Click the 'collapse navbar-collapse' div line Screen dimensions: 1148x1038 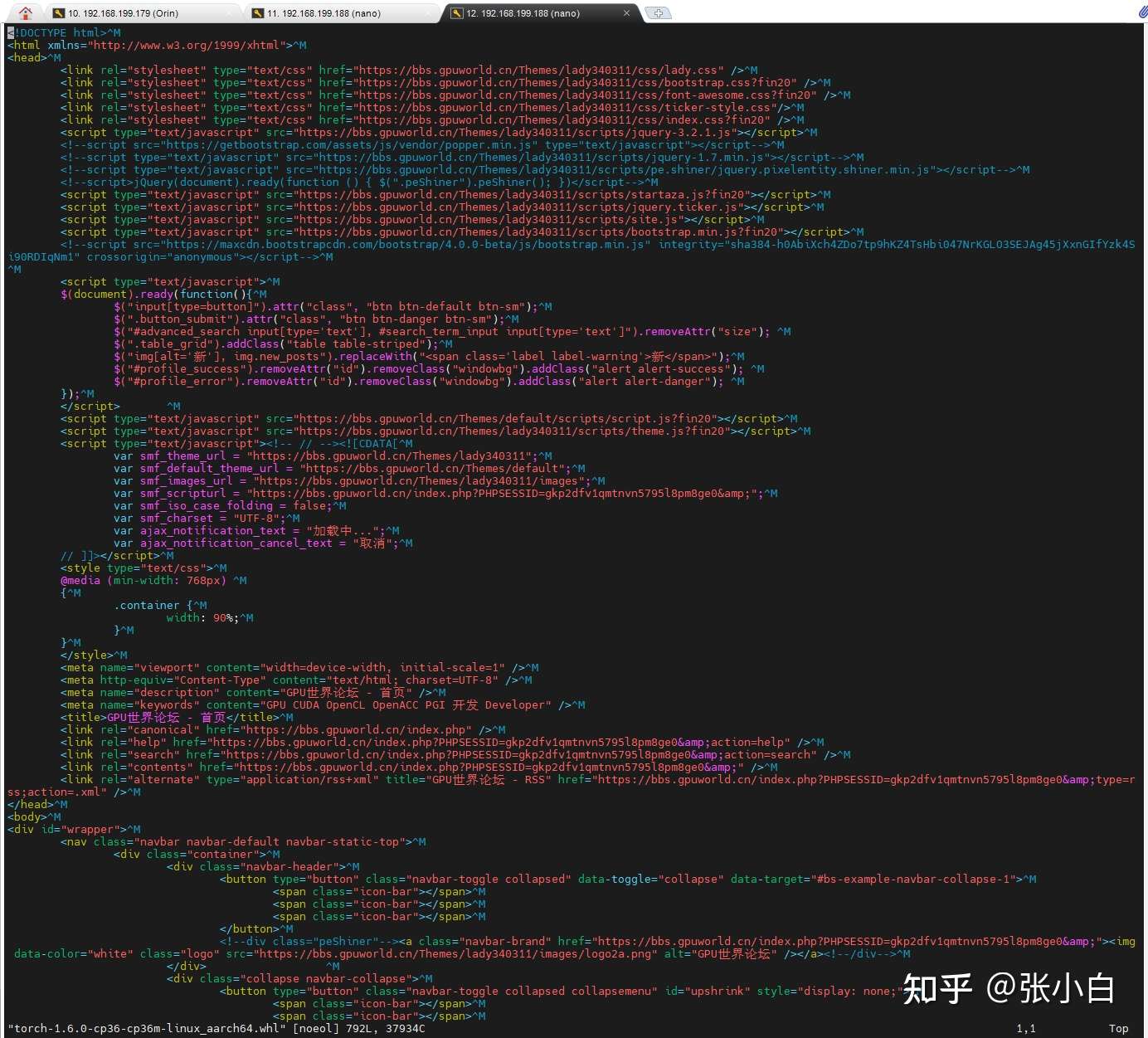[299, 978]
